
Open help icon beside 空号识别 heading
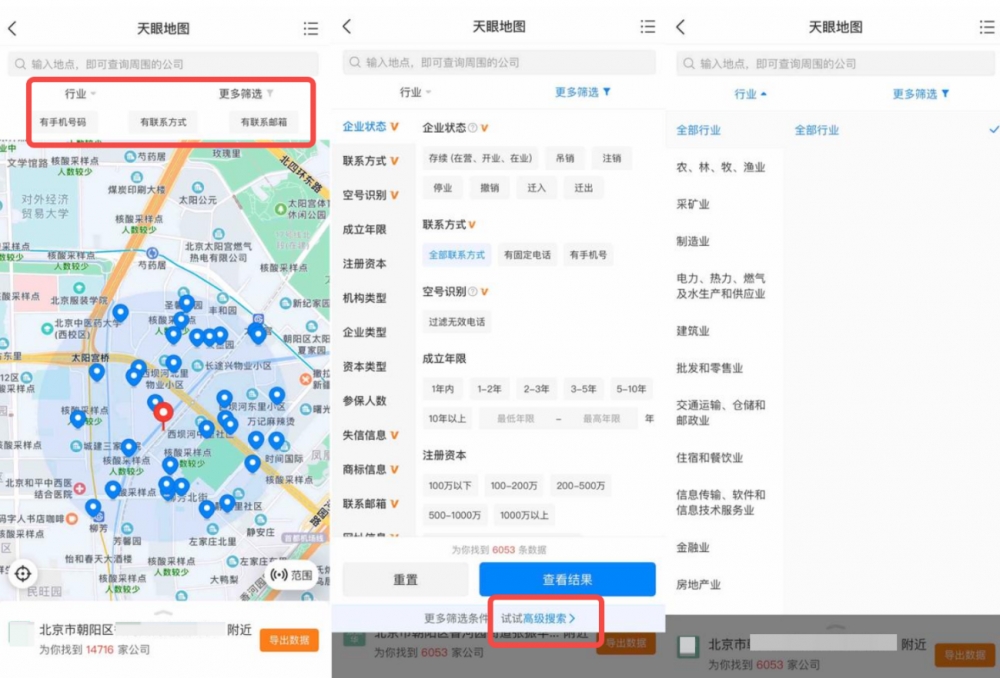click(x=473, y=292)
